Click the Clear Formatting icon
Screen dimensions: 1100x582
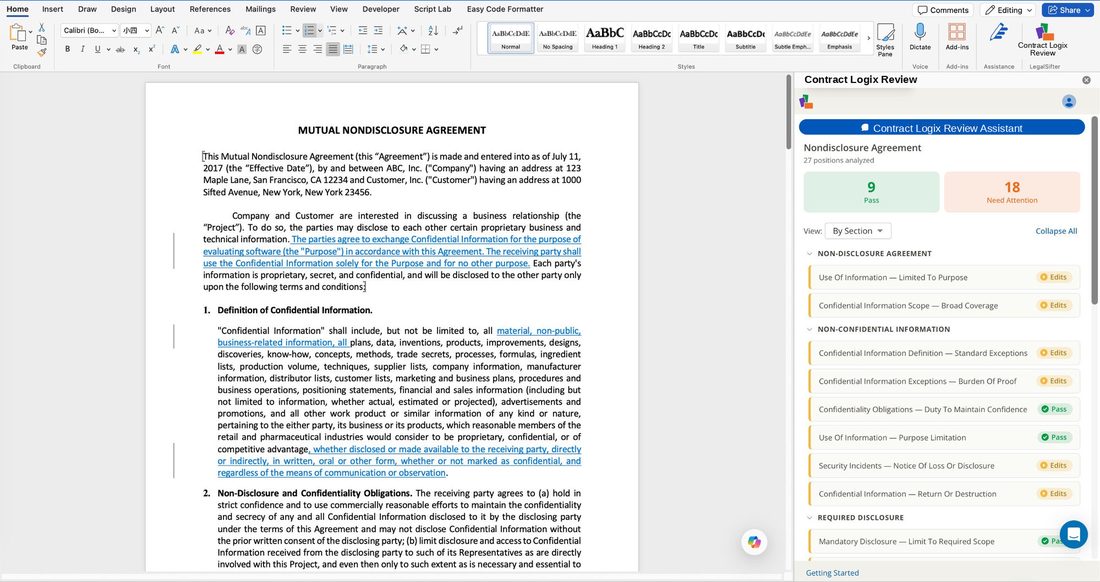[230, 30]
